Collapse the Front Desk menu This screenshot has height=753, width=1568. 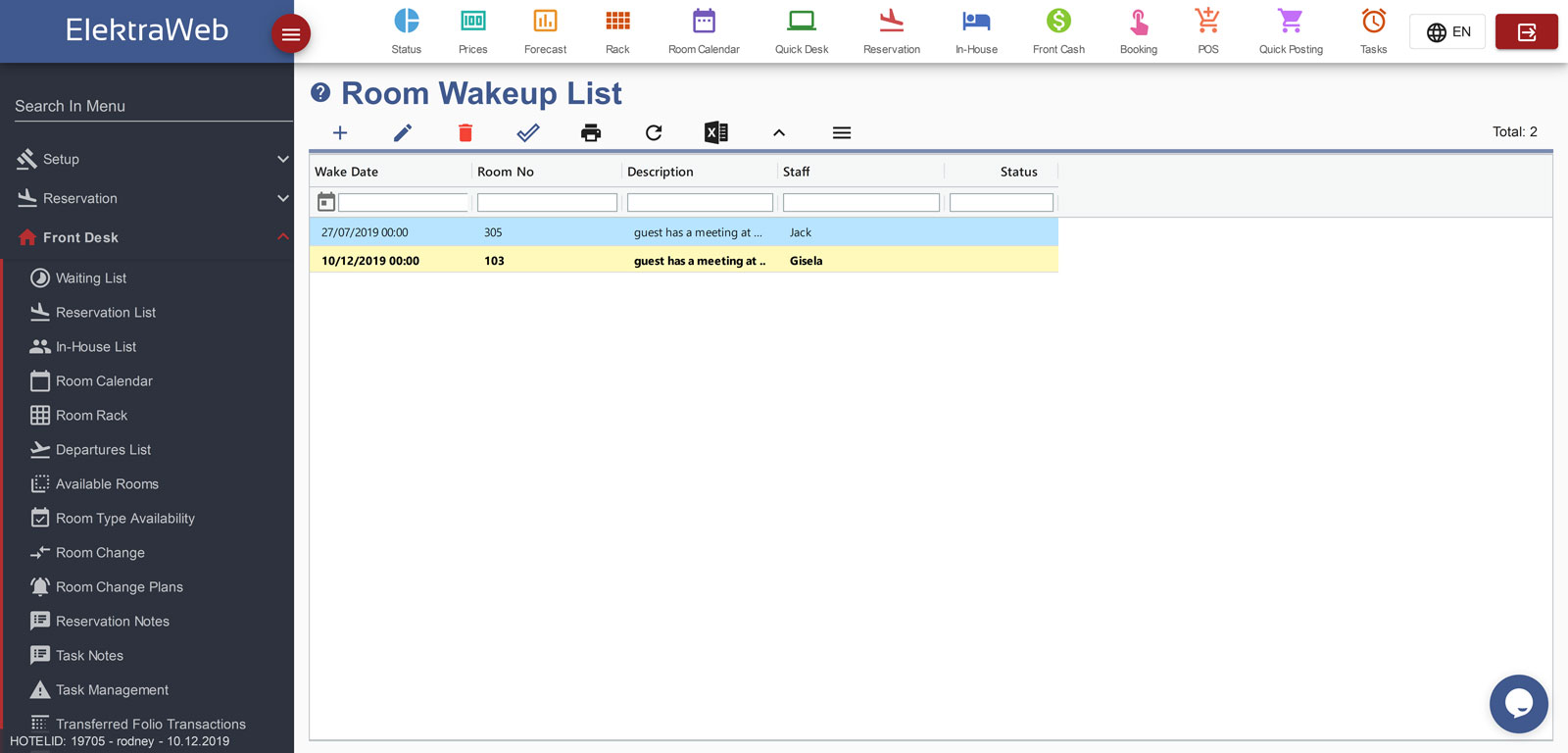click(147, 237)
